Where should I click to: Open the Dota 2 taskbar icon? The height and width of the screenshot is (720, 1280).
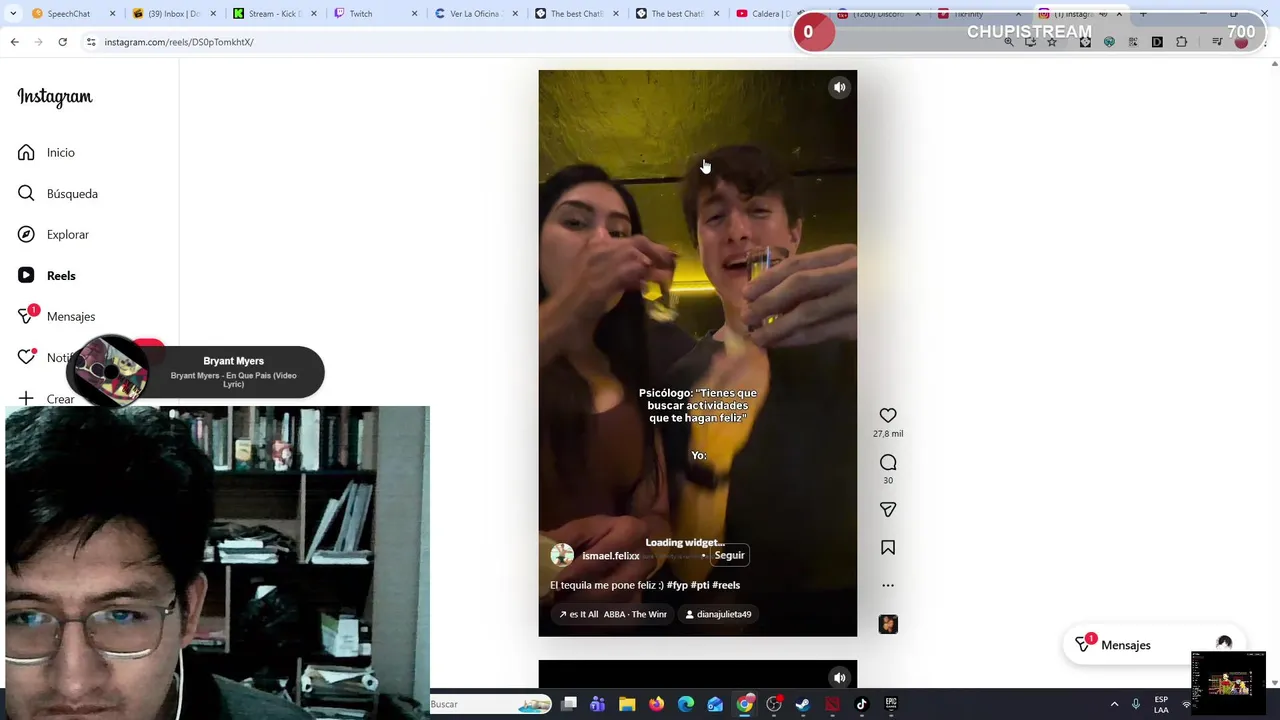(x=832, y=704)
